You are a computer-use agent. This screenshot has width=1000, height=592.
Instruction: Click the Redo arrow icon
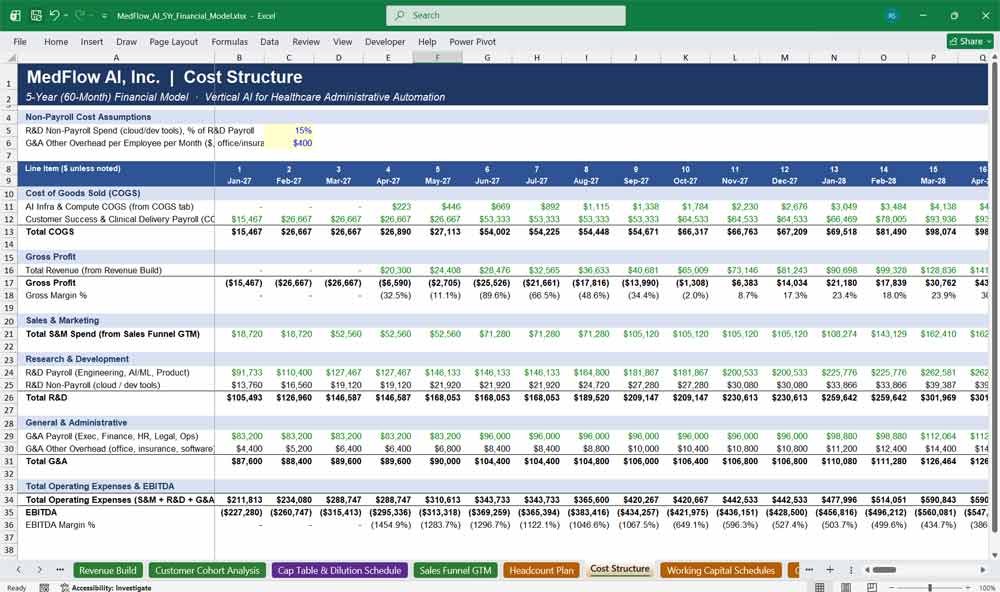(80, 15)
